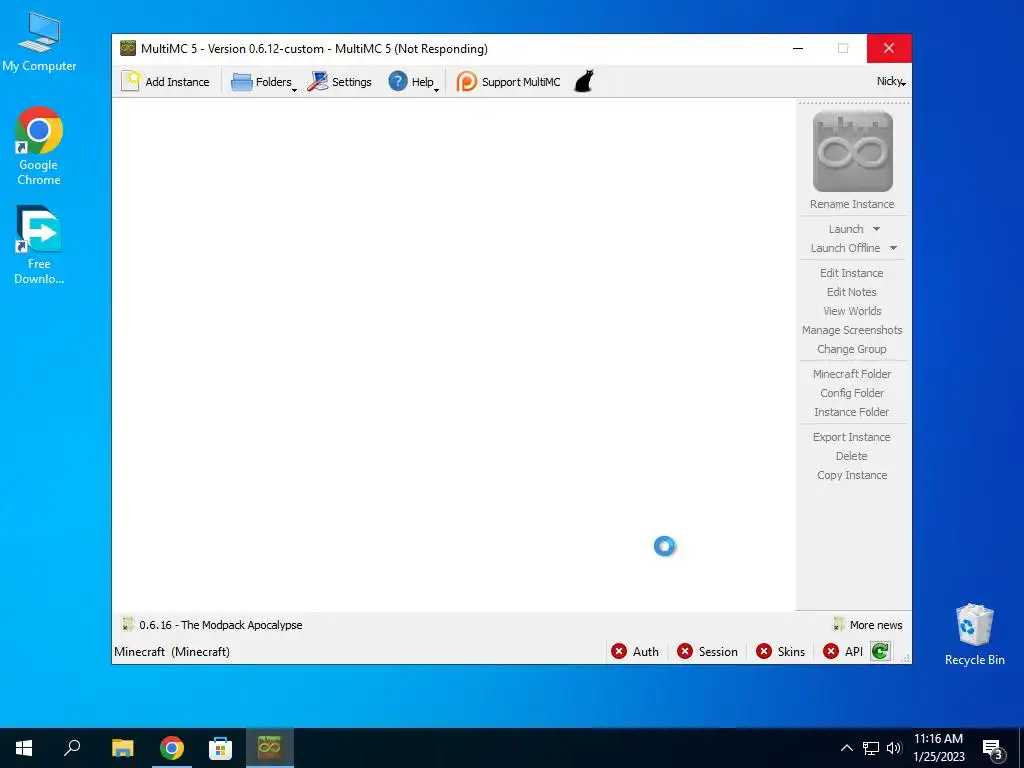Screen dimensions: 1024x768
Task: Click the MultiMC title bar app icon
Action: pyautogui.click(x=128, y=48)
